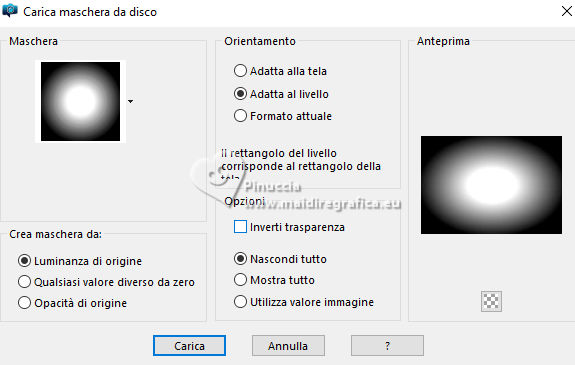Click the Anteprima preview image
Screen dimensions: 575x365
pyautogui.click(x=491, y=185)
